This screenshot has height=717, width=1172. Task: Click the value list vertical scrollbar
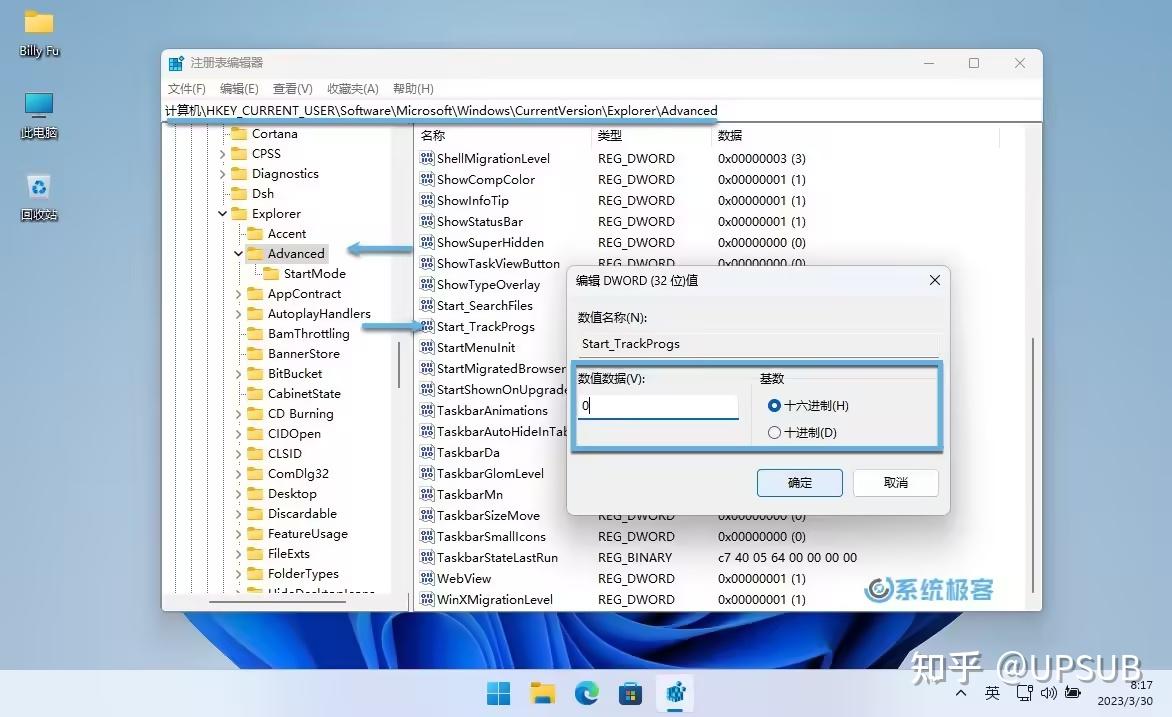(x=1033, y=464)
